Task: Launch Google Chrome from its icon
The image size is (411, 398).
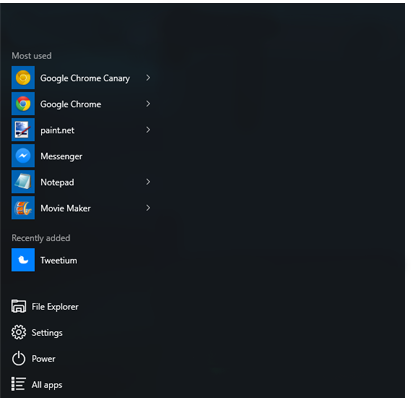Action: 23,104
